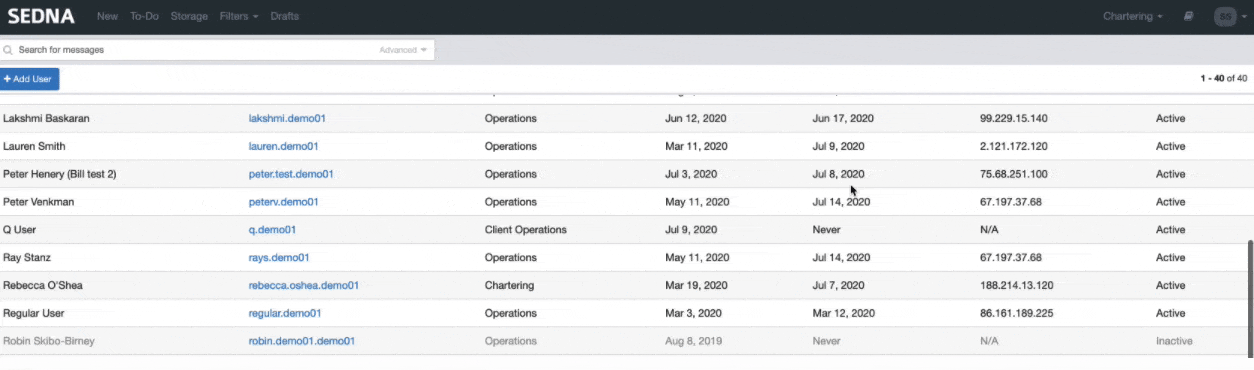
Task: Open peterv.demo01 user link
Action: (284, 202)
